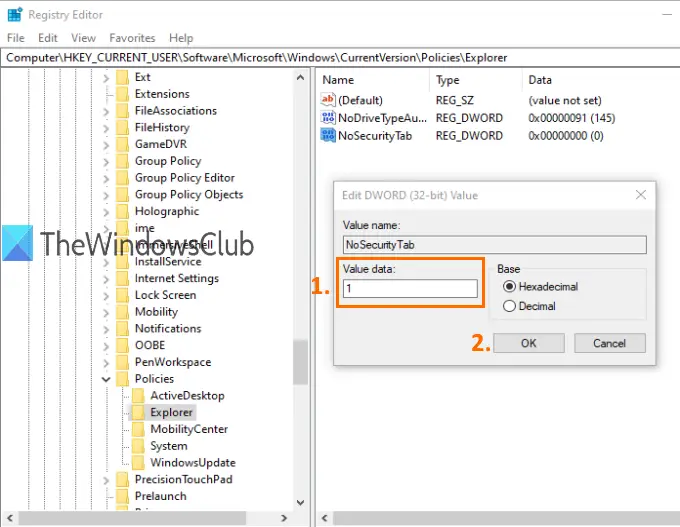Click the OOBE folder icon
Image resolution: width=680 pixels, height=527 pixels.
click(123, 345)
